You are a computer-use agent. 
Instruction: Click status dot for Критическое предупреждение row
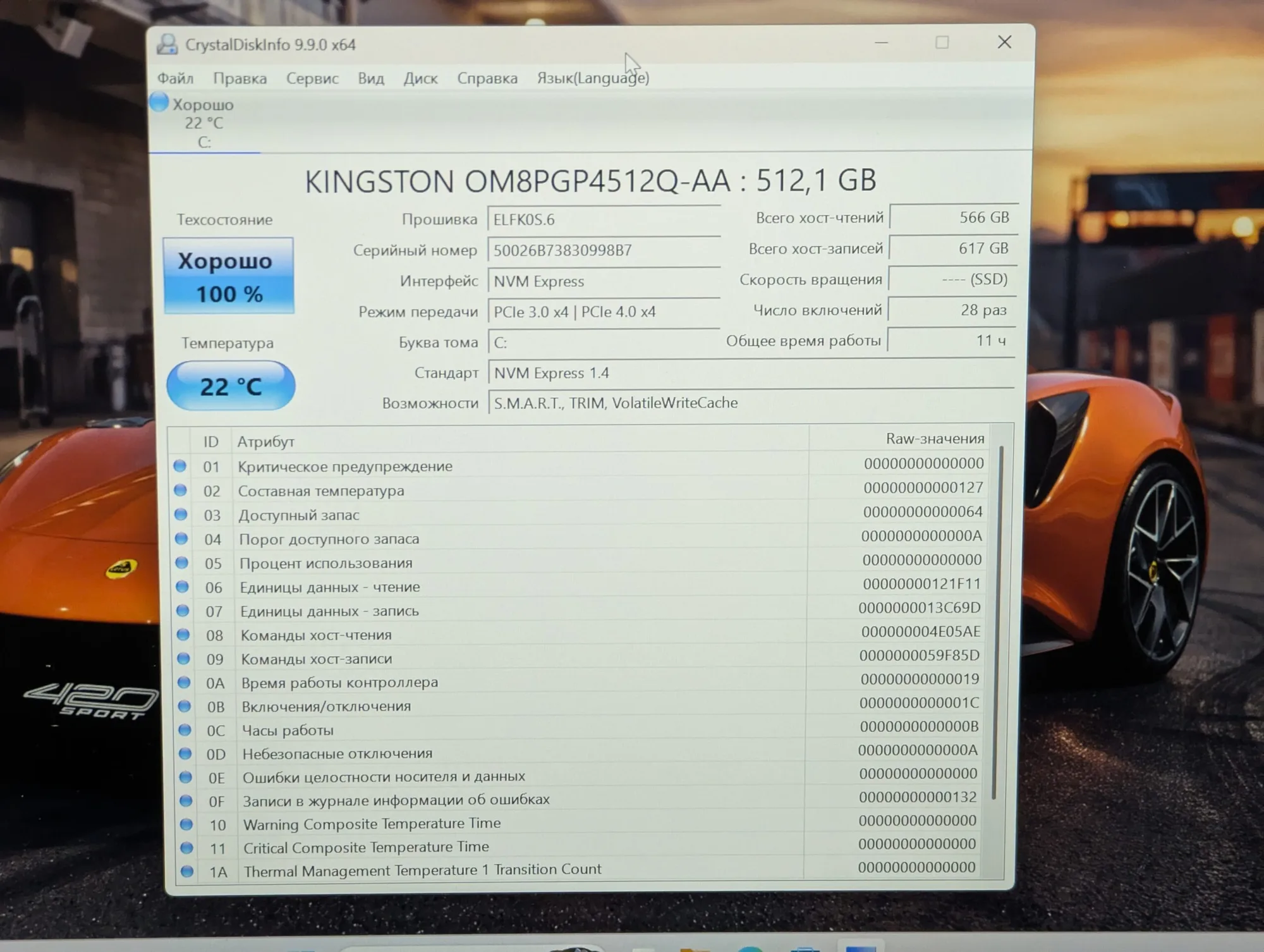coord(180,466)
